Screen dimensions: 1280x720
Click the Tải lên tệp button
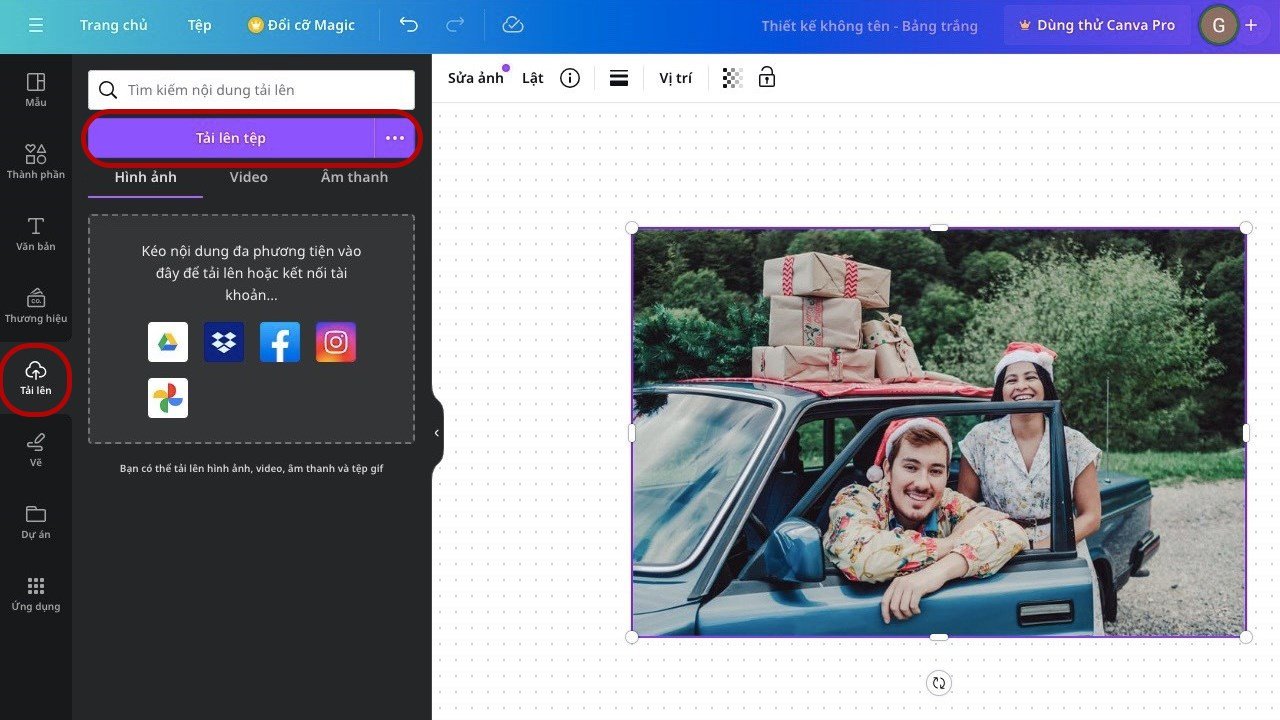(231, 138)
